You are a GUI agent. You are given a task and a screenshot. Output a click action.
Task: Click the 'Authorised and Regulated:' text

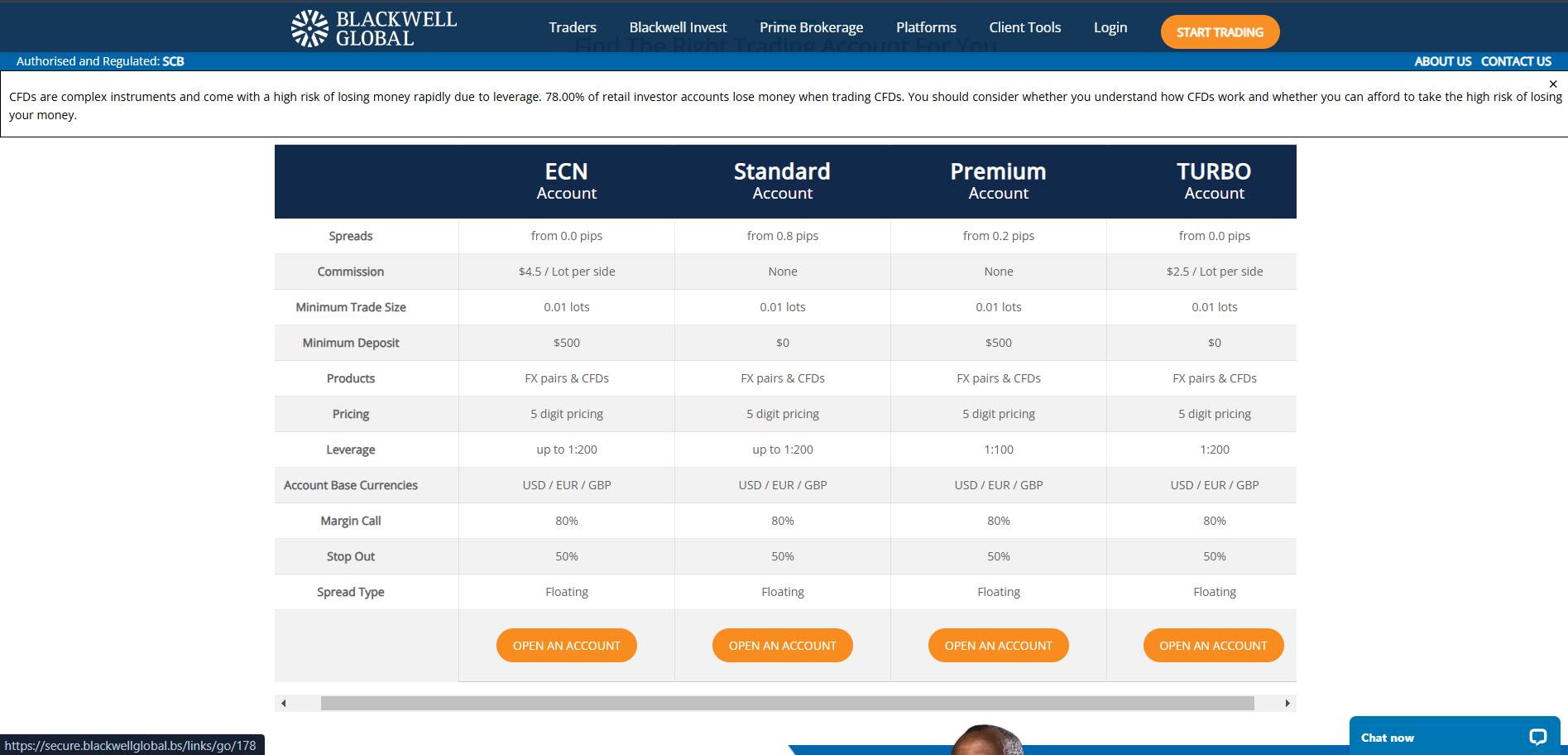88,61
